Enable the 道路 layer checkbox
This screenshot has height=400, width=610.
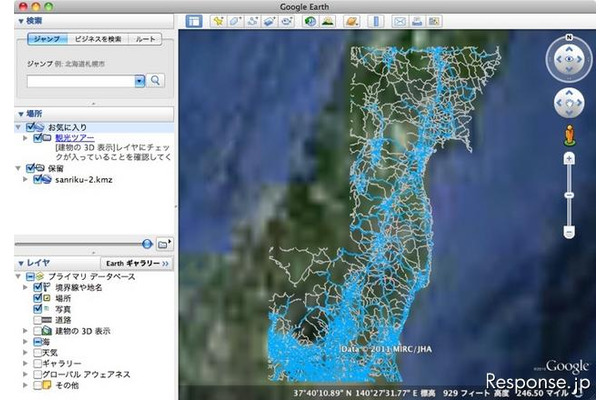pyautogui.click(x=37, y=320)
